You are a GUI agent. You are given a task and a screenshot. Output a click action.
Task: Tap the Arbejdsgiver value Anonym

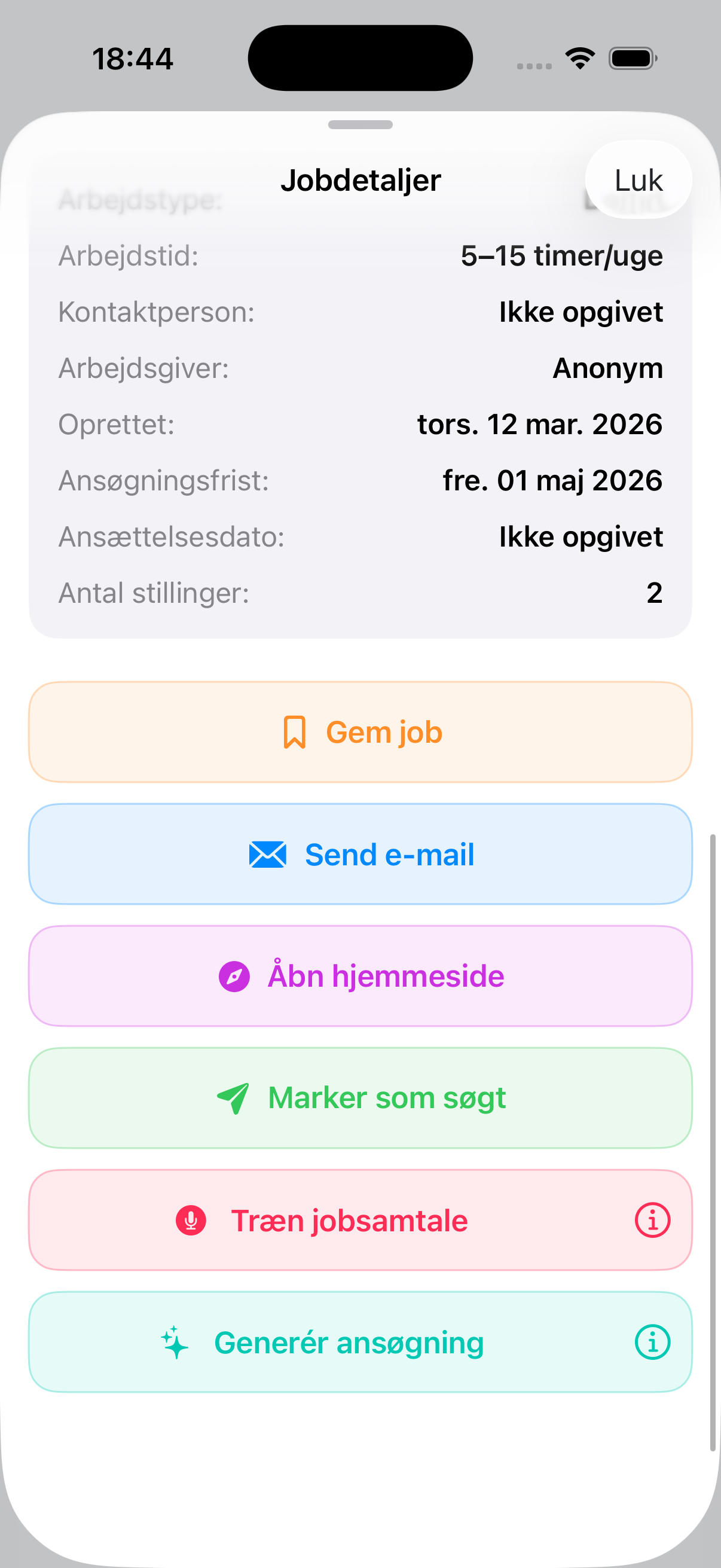pos(607,368)
